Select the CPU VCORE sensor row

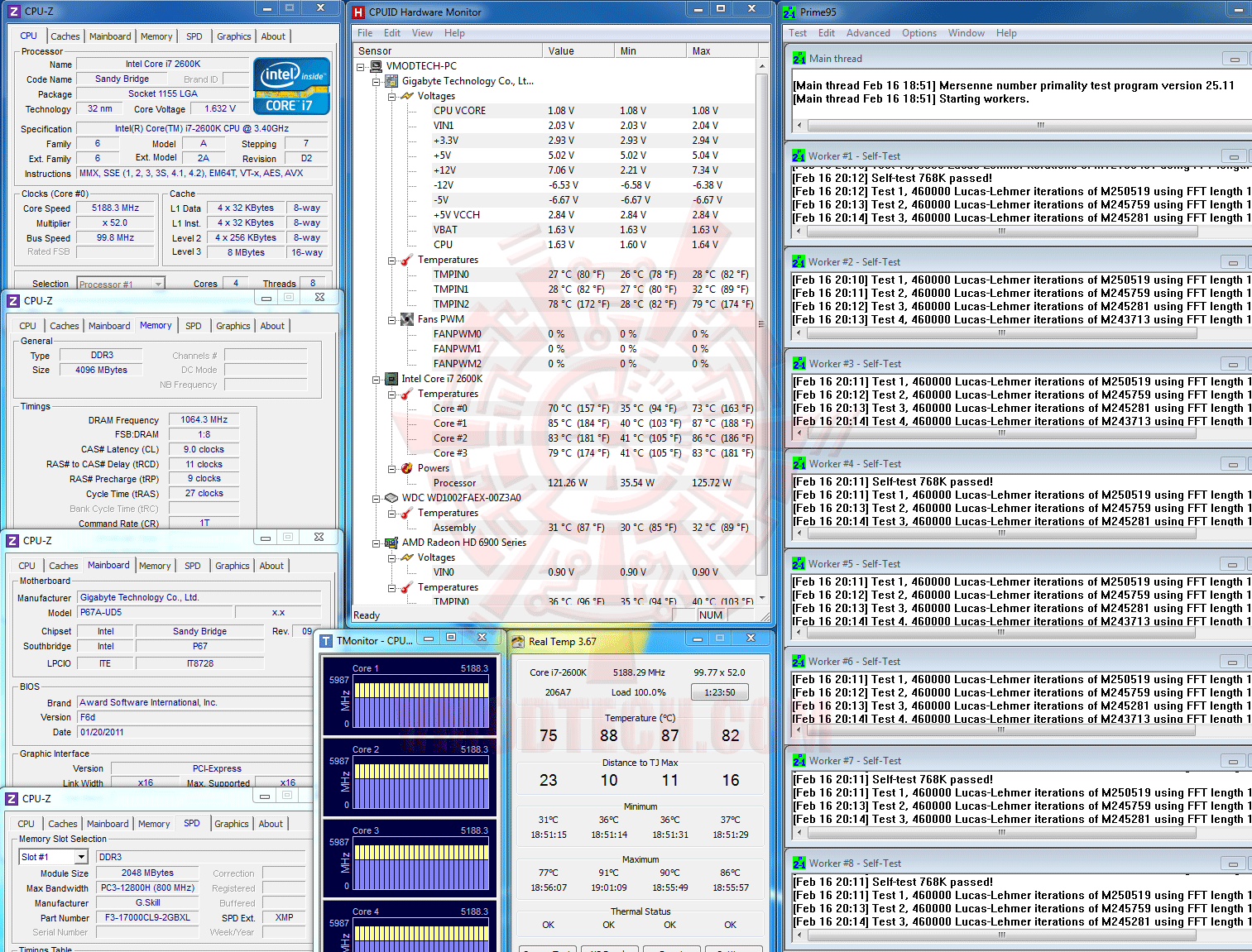coord(554,111)
